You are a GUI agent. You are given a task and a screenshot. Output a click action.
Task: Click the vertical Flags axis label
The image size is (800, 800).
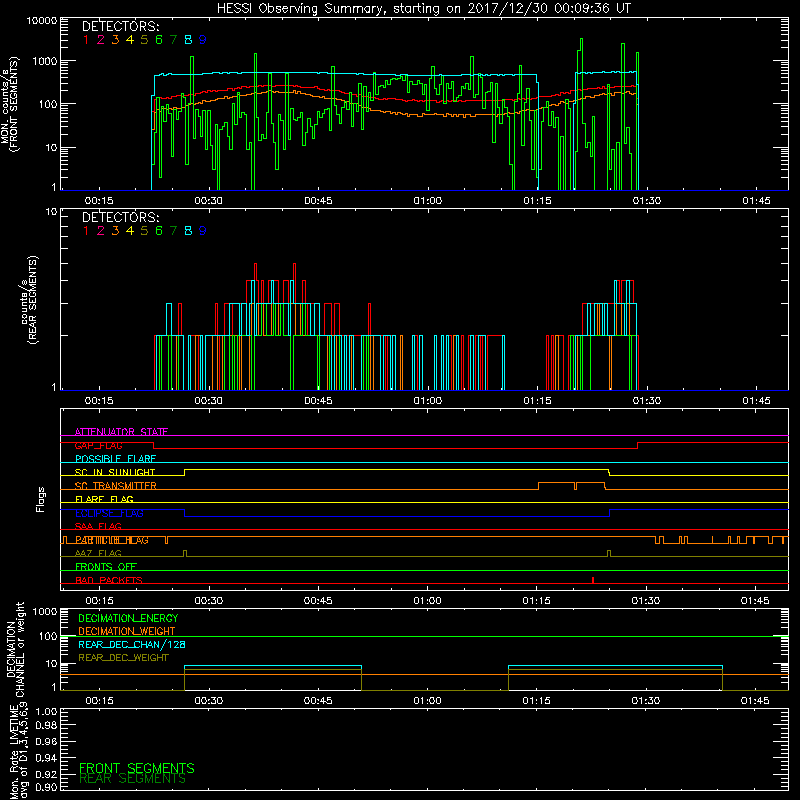[x=41, y=499]
